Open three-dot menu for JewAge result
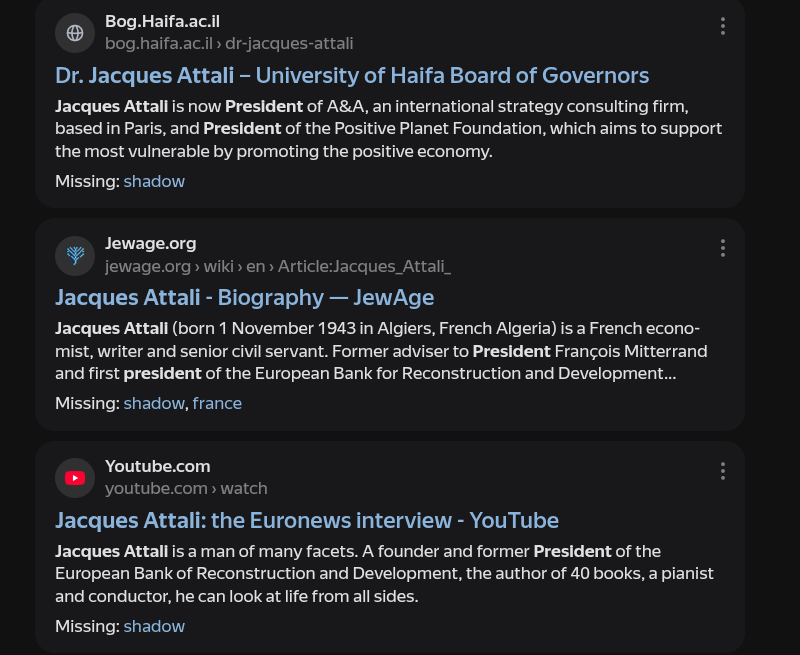The image size is (800, 655). click(x=722, y=248)
